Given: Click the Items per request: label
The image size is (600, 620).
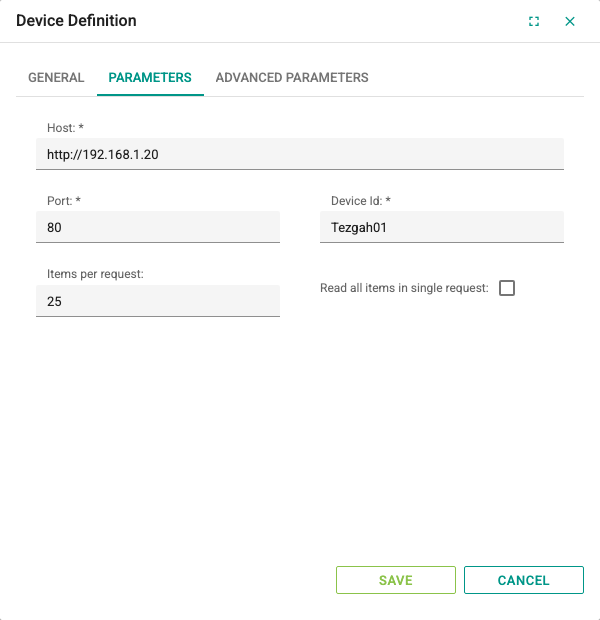Looking at the screenshot, I should point(95,274).
